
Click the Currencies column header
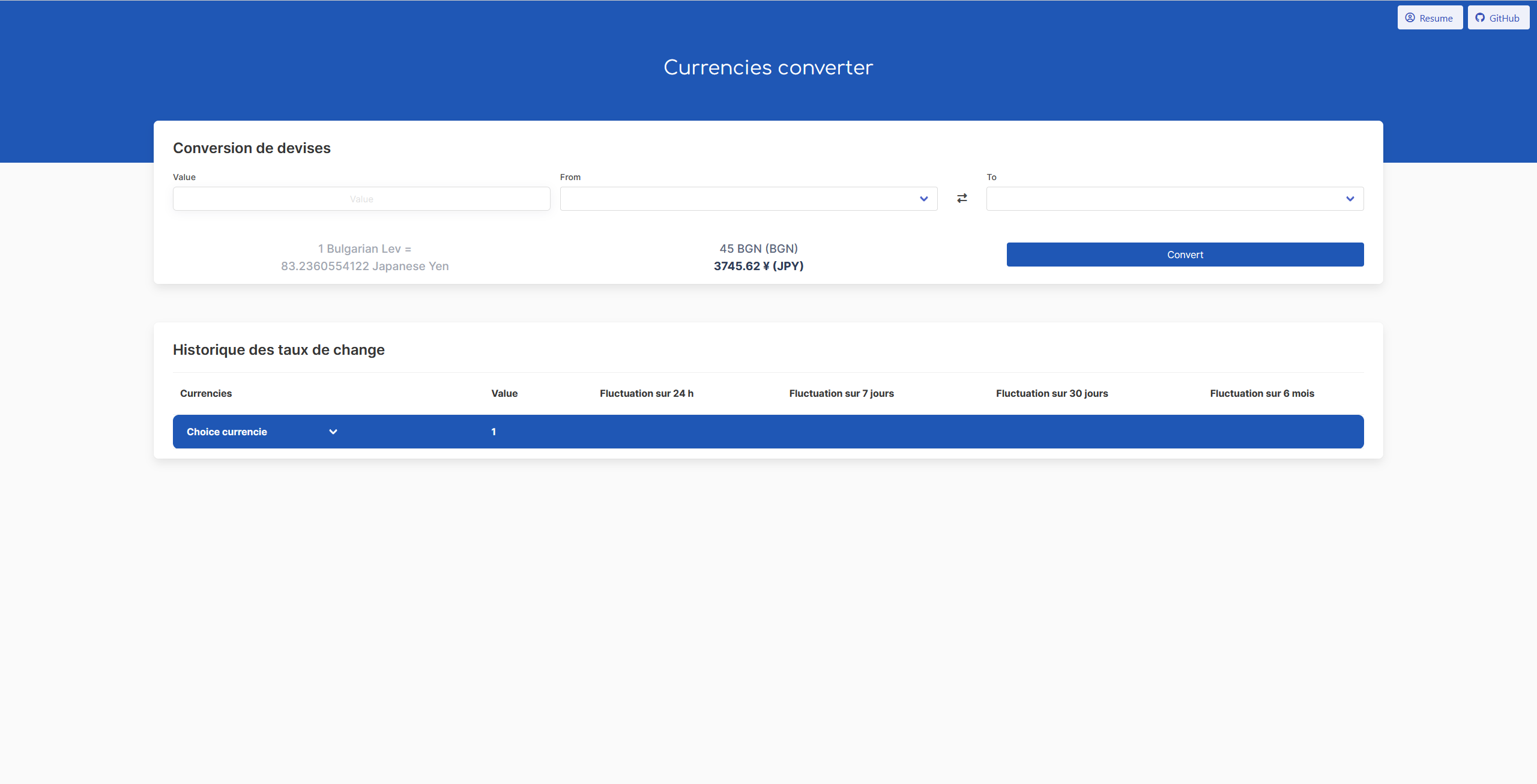205,393
